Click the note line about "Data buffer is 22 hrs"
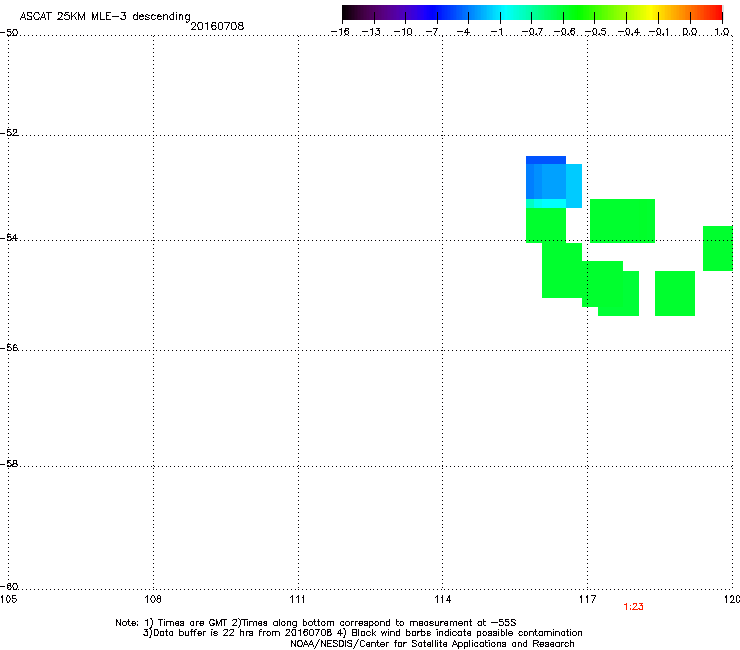The width and height of the screenshot is (740, 650). [x=362, y=633]
